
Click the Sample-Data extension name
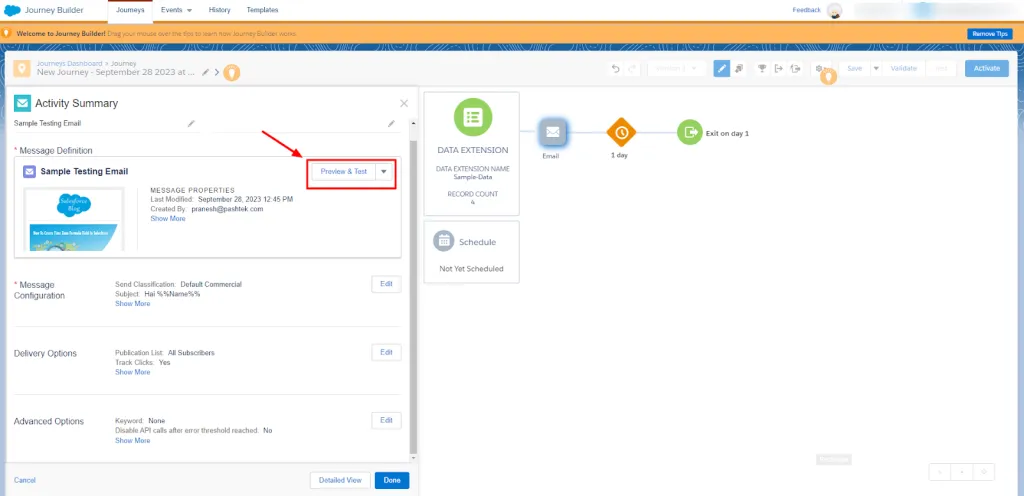(472, 176)
